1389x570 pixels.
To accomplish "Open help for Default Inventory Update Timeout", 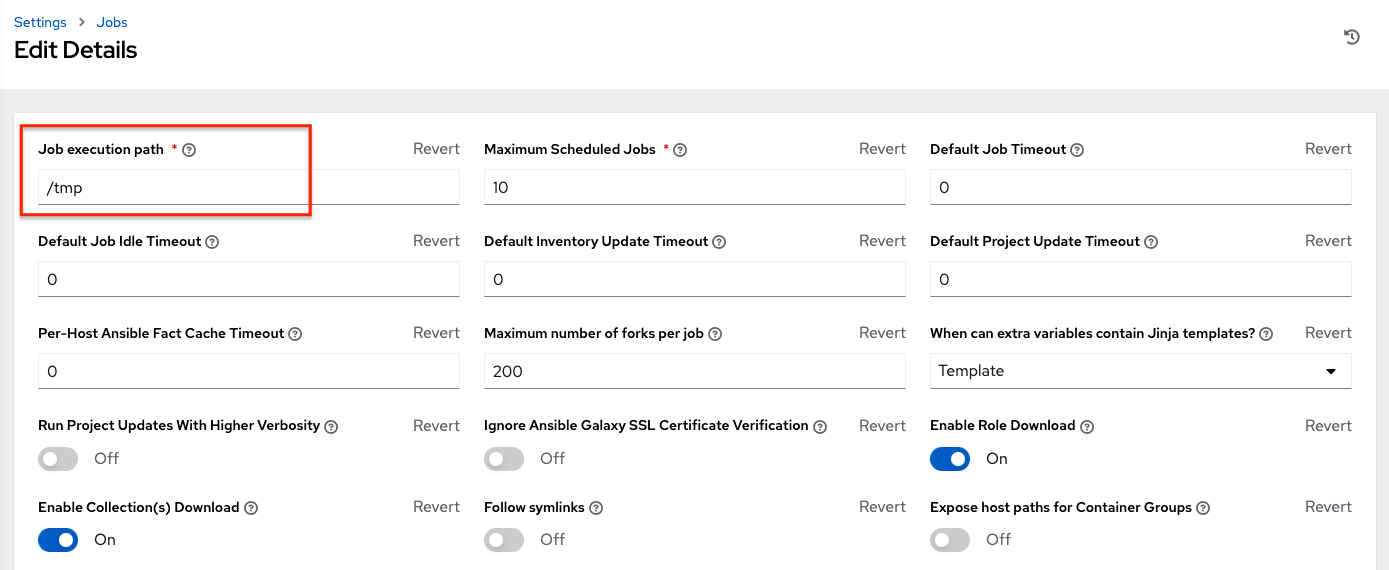I will pos(719,242).
